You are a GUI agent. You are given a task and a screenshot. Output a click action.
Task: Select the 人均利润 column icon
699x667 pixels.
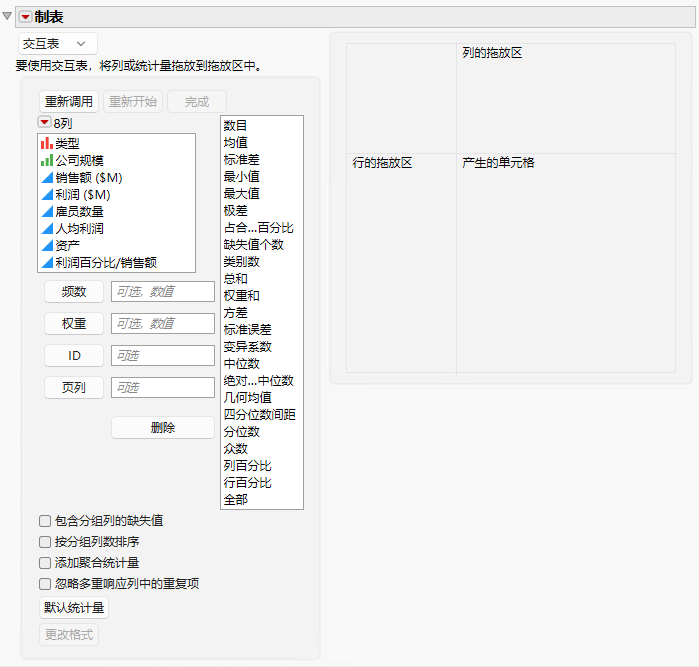point(47,228)
